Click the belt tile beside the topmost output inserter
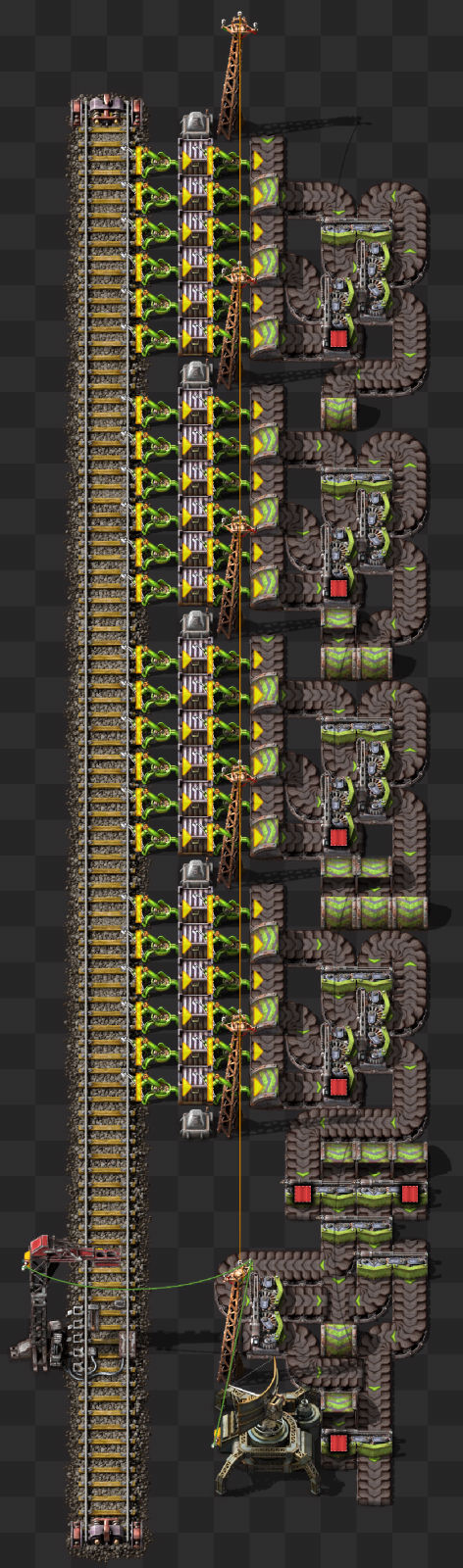The width and height of the screenshot is (463, 1568). [266, 157]
